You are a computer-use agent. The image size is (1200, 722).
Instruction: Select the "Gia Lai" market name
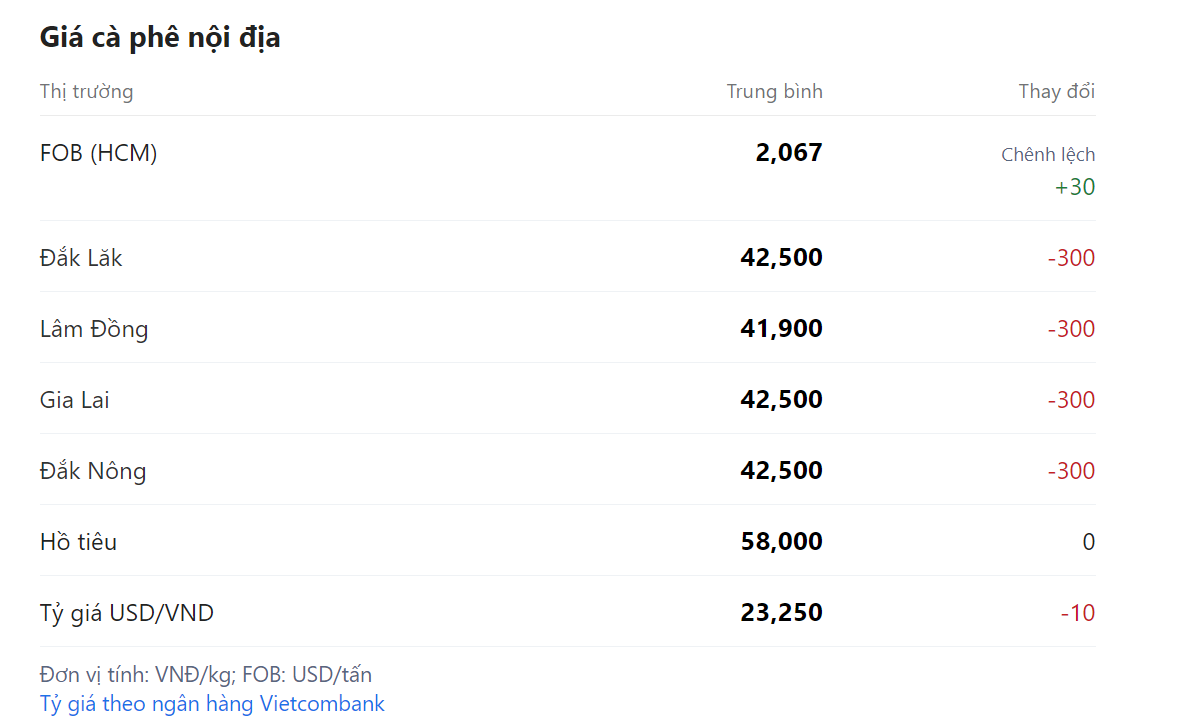(x=75, y=400)
